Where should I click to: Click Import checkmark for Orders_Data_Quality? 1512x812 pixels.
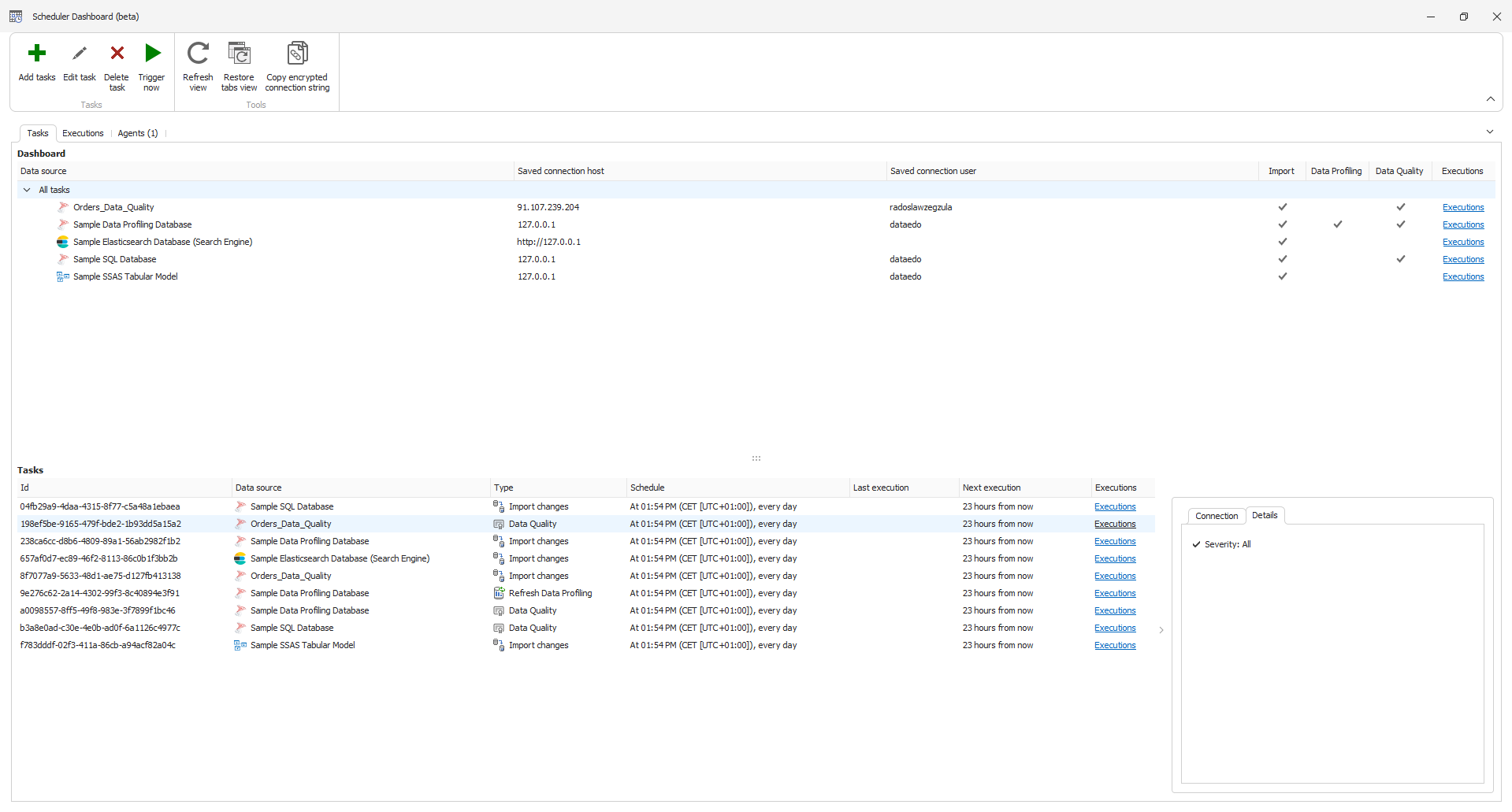point(1283,207)
